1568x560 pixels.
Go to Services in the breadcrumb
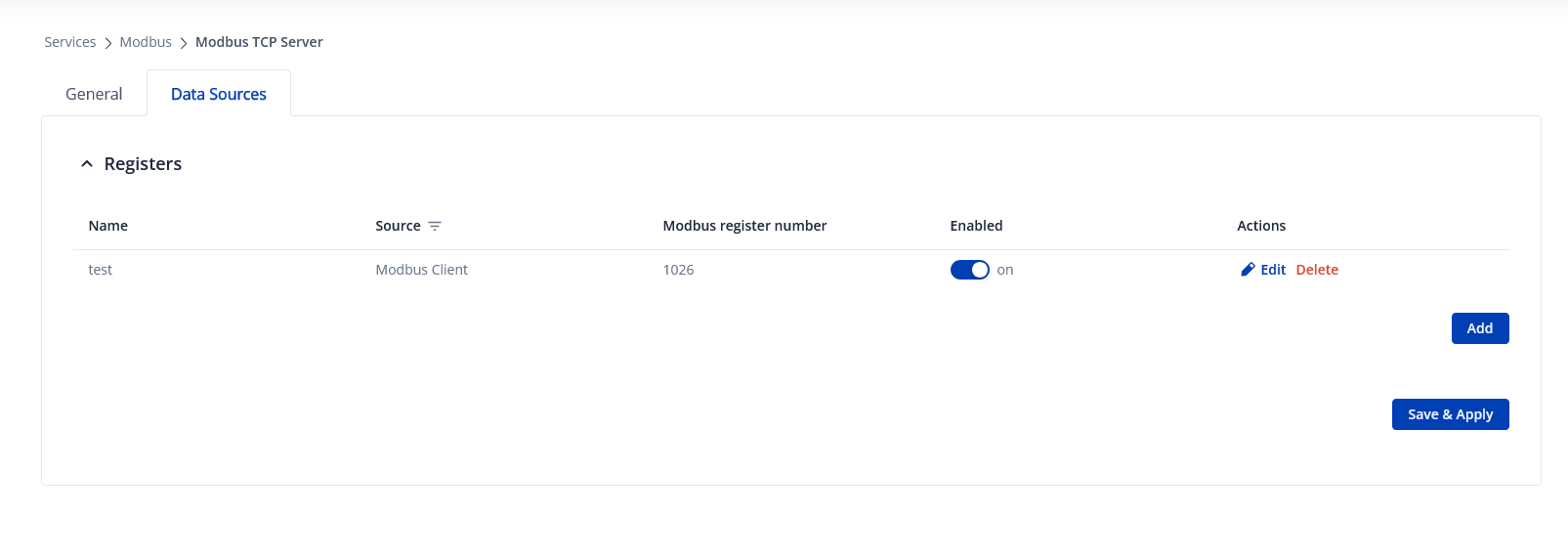(70, 42)
